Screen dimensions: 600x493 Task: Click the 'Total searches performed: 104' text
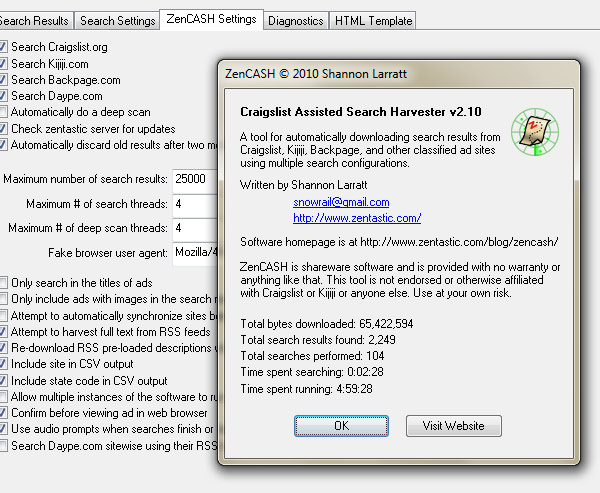point(312,356)
